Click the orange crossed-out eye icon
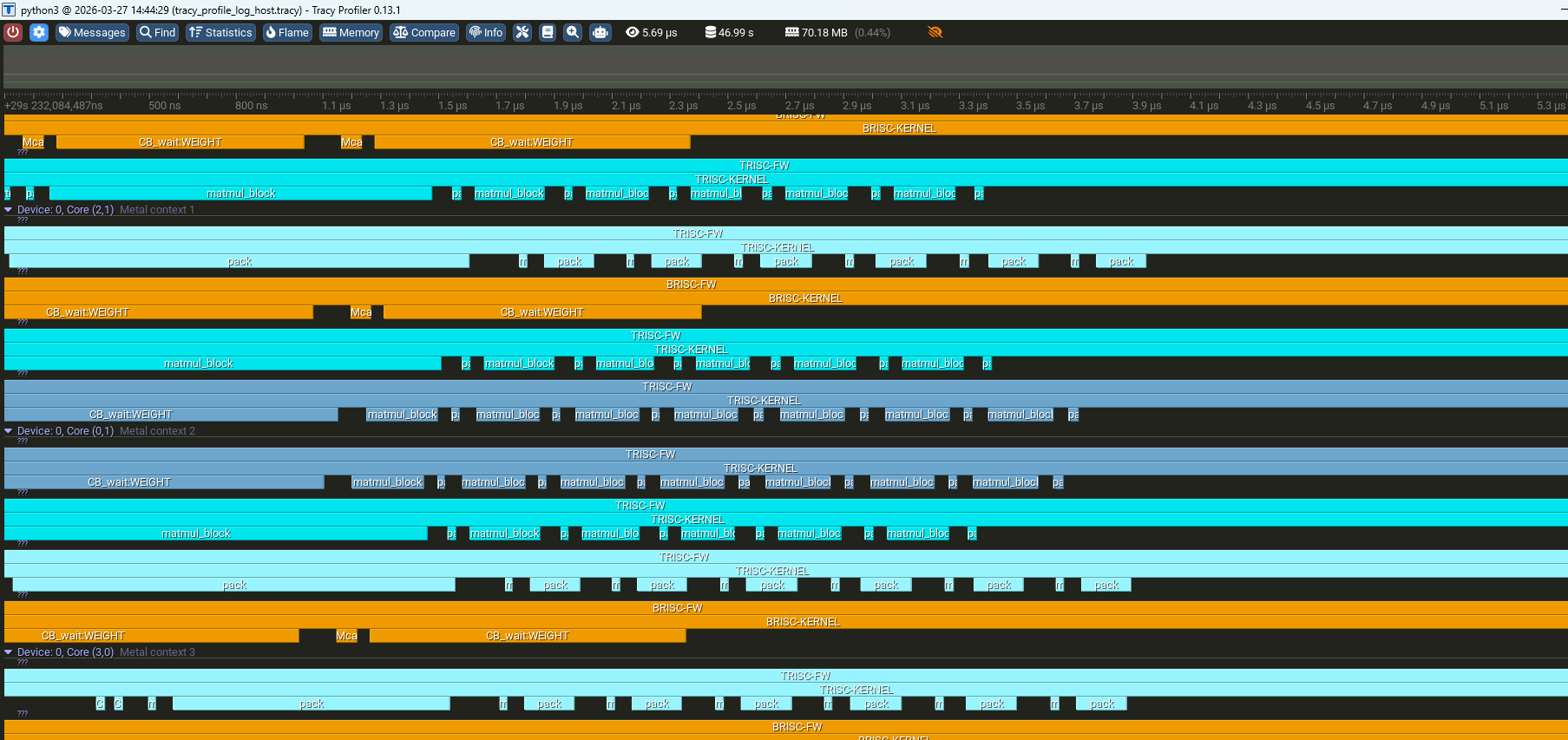This screenshot has width=1568, height=740. coord(935,32)
